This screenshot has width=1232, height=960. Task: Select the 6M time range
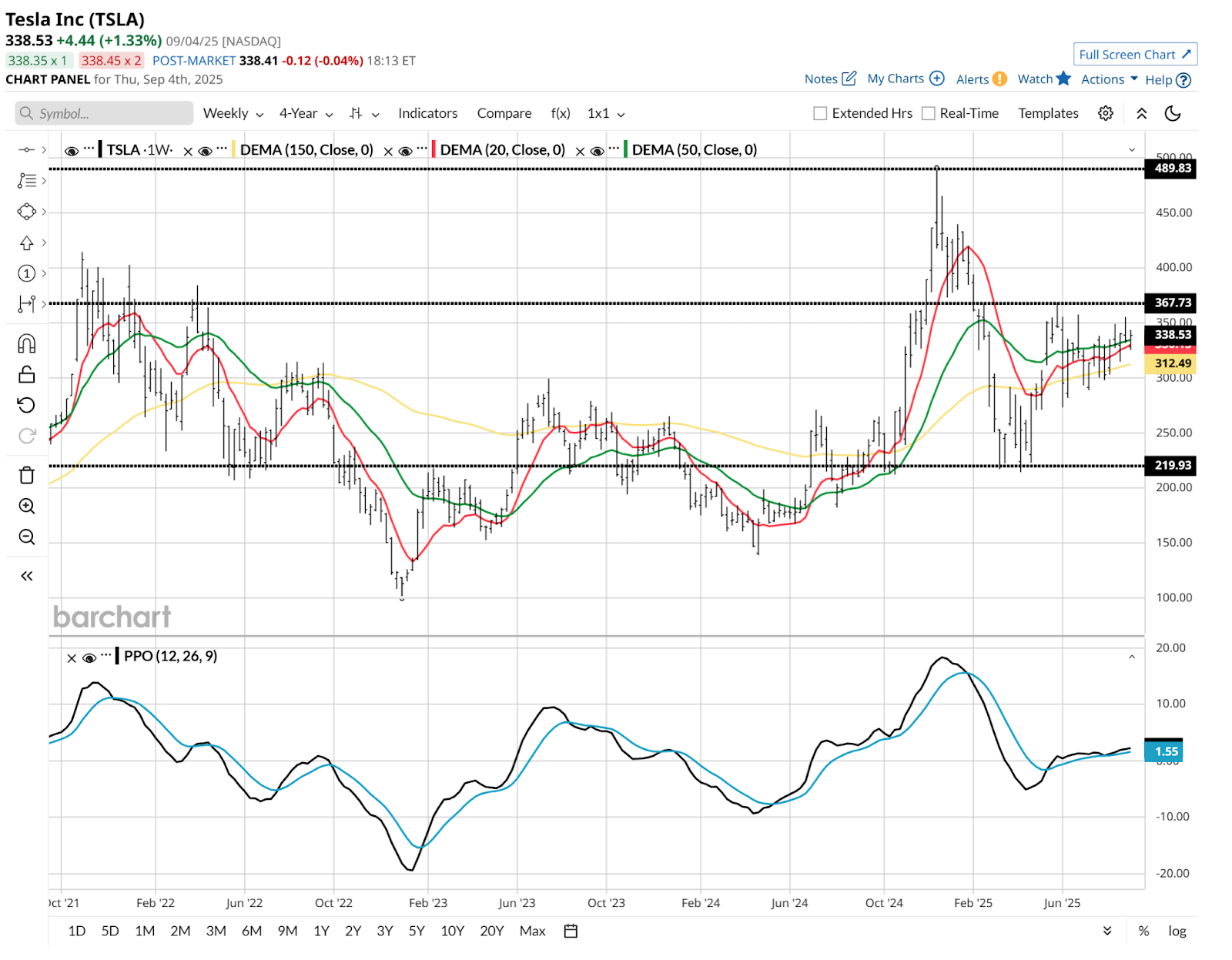pyautogui.click(x=252, y=931)
